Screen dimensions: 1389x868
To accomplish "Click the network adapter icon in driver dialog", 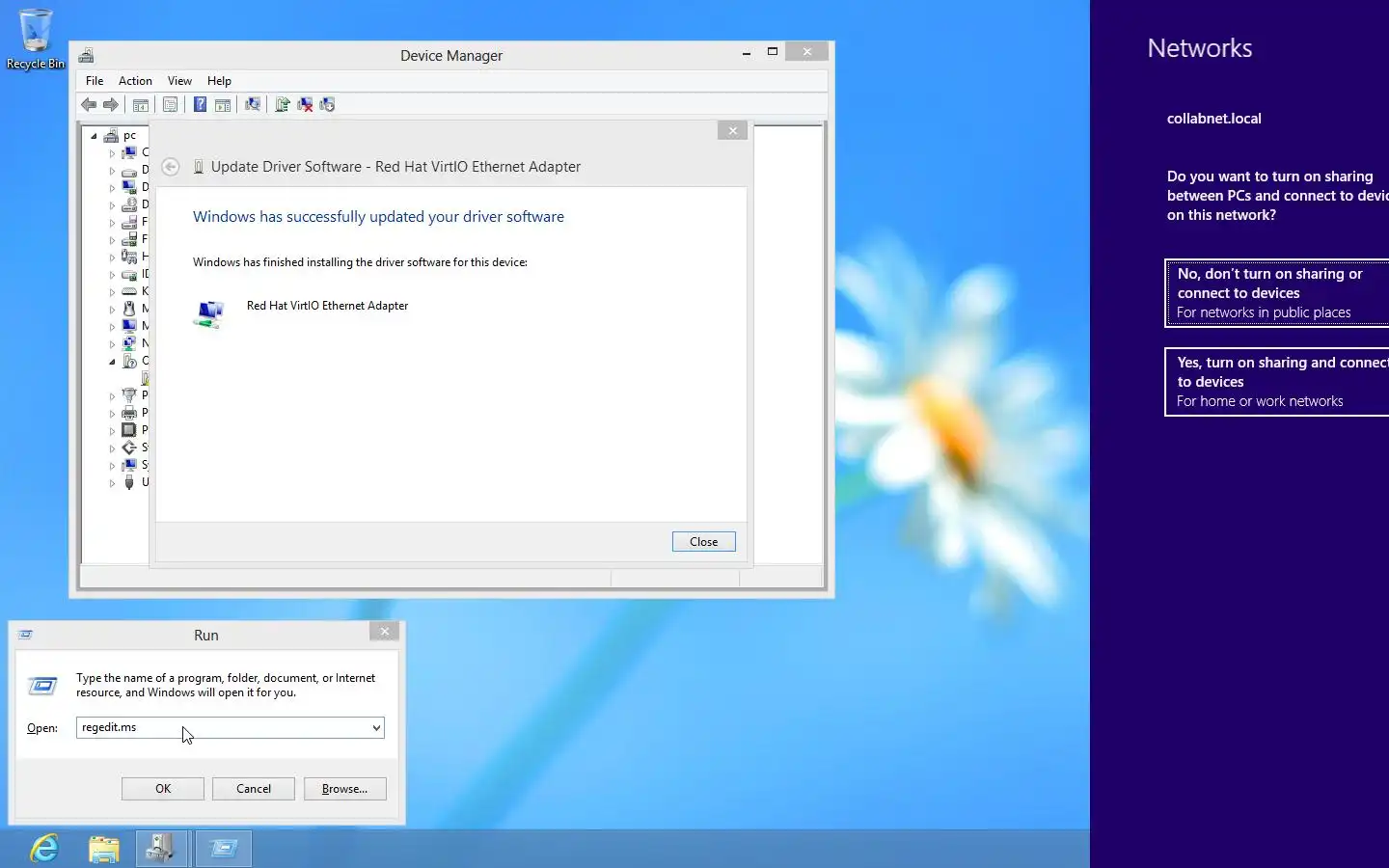I will point(209,313).
